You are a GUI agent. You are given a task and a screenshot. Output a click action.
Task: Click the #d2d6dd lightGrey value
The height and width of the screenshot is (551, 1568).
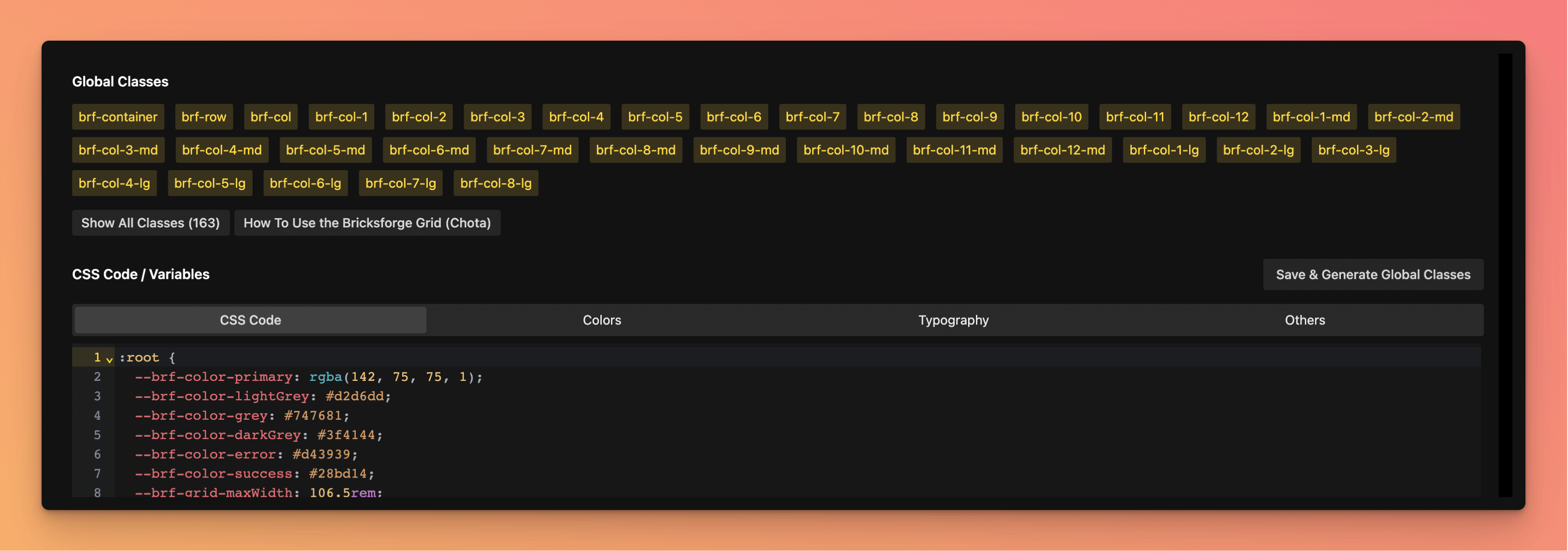click(355, 397)
